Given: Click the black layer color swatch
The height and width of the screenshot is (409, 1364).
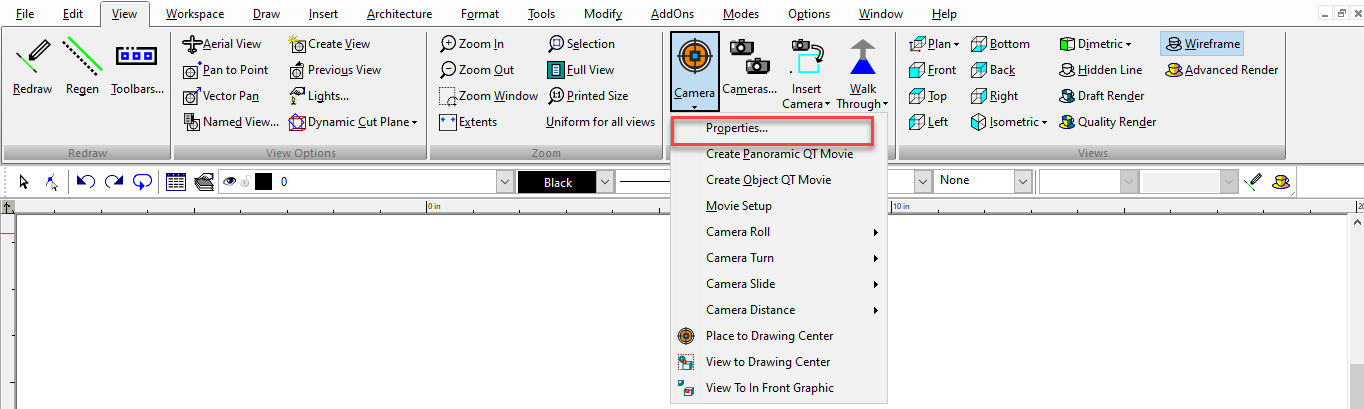Looking at the screenshot, I should coord(263,182).
